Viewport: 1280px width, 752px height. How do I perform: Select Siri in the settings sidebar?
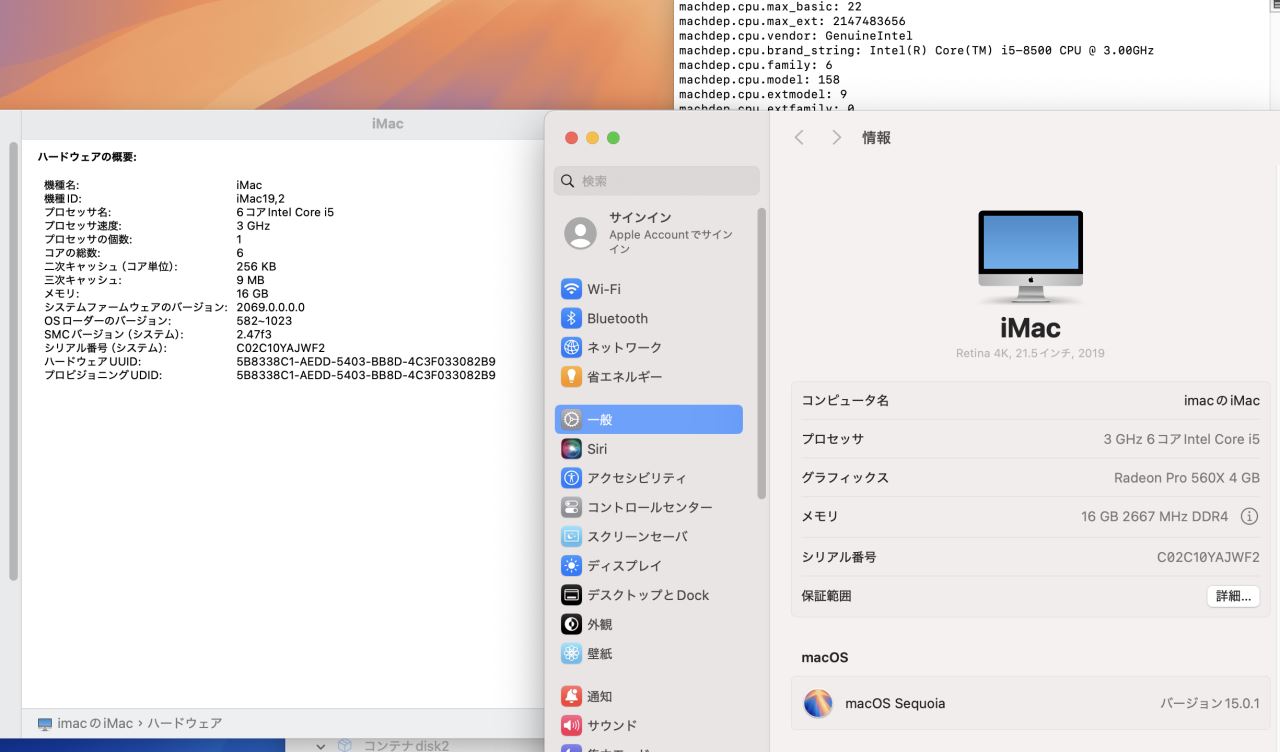[597, 449]
